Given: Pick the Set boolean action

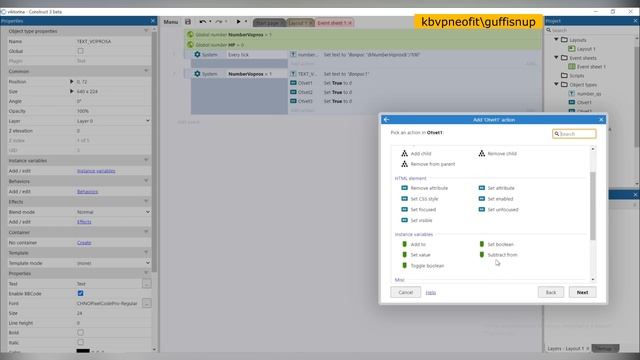Looking at the screenshot, I should coord(496,244).
